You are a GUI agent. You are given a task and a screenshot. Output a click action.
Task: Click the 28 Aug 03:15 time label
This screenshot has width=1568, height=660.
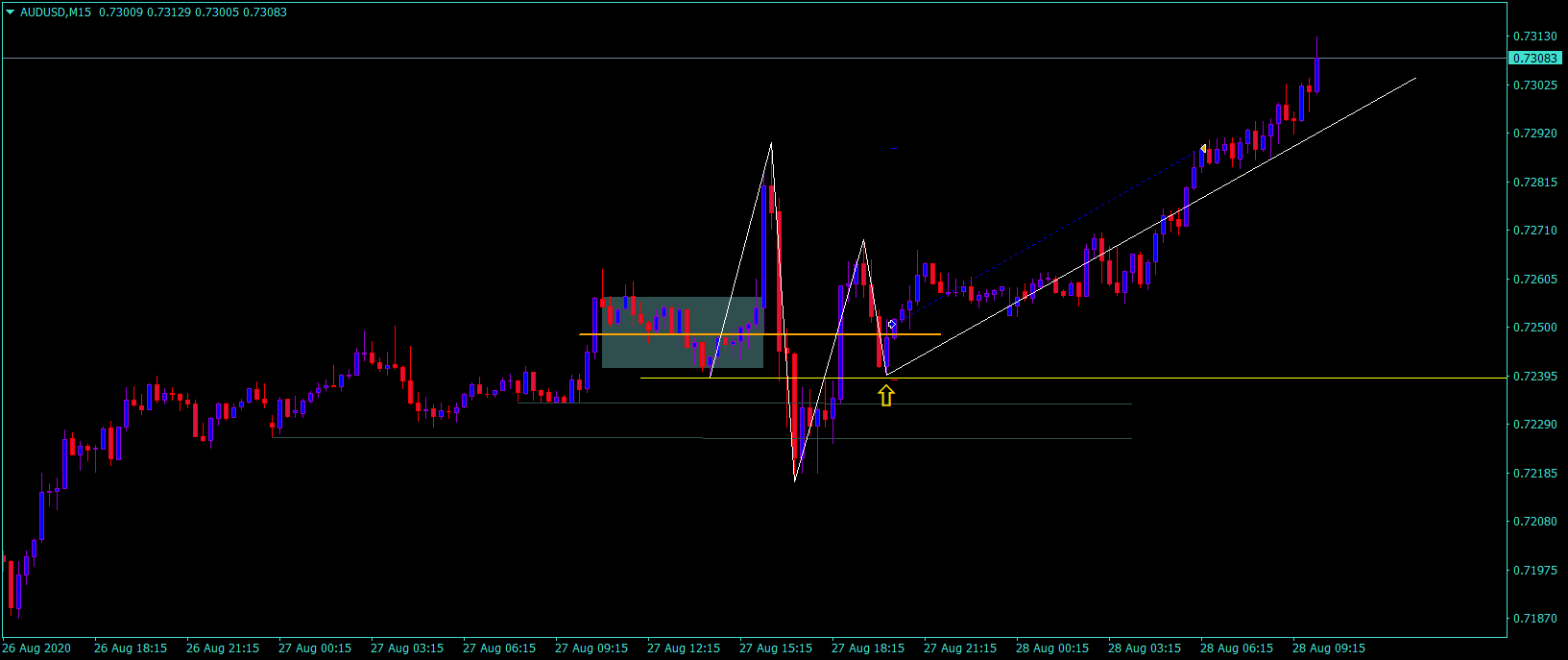1145,648
